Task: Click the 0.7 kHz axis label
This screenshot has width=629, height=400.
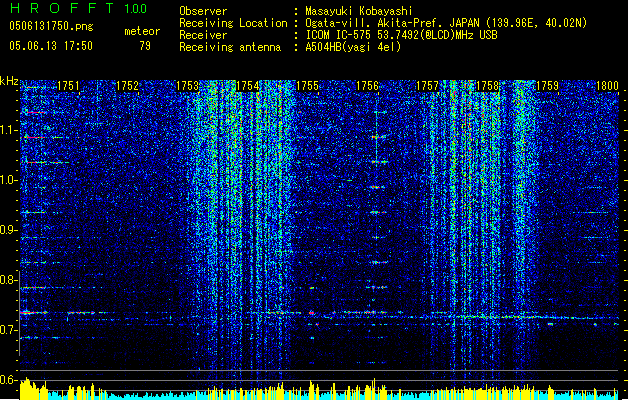Action: tap(9, 330)
